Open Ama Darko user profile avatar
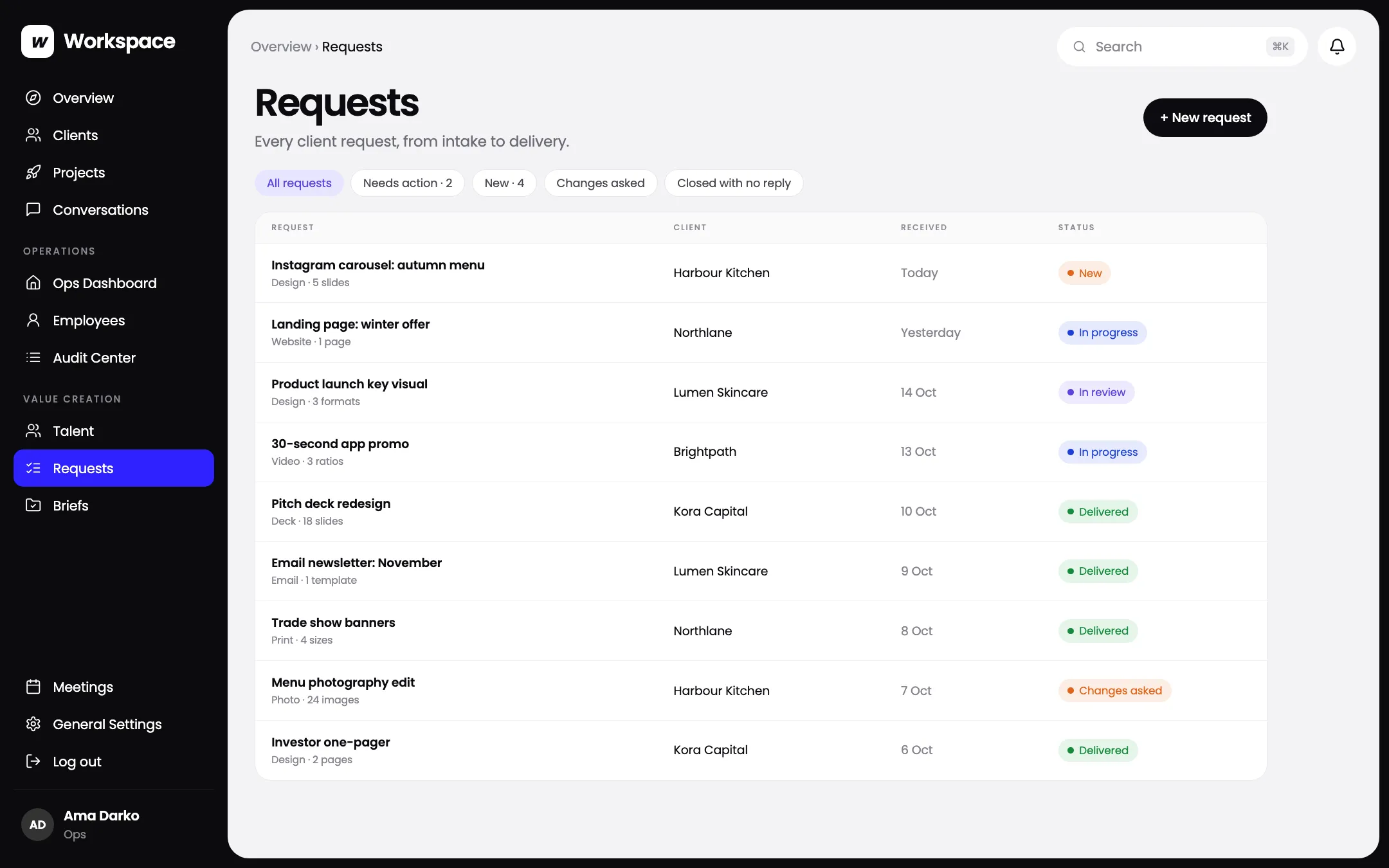This screenshot has height=868, width=1389. 37,825
